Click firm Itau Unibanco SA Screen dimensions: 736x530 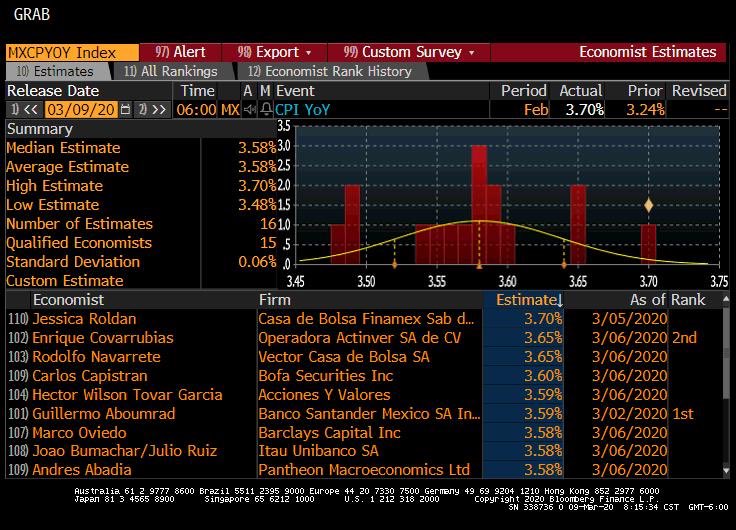[319, 451]
